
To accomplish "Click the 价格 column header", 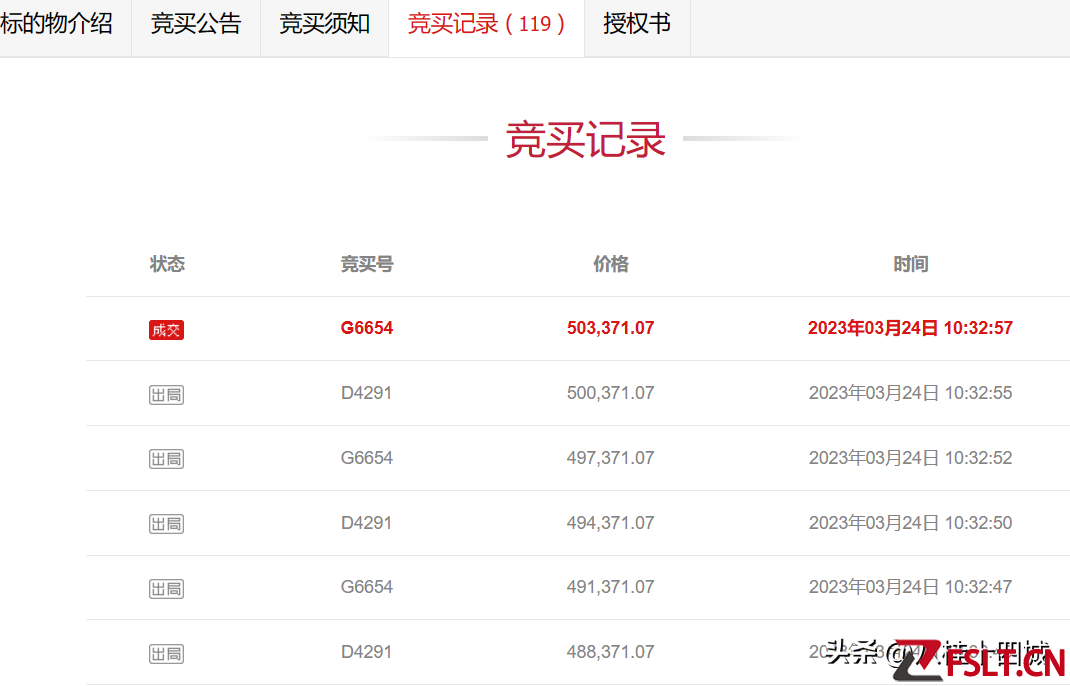I will click(x=610, y=264).
